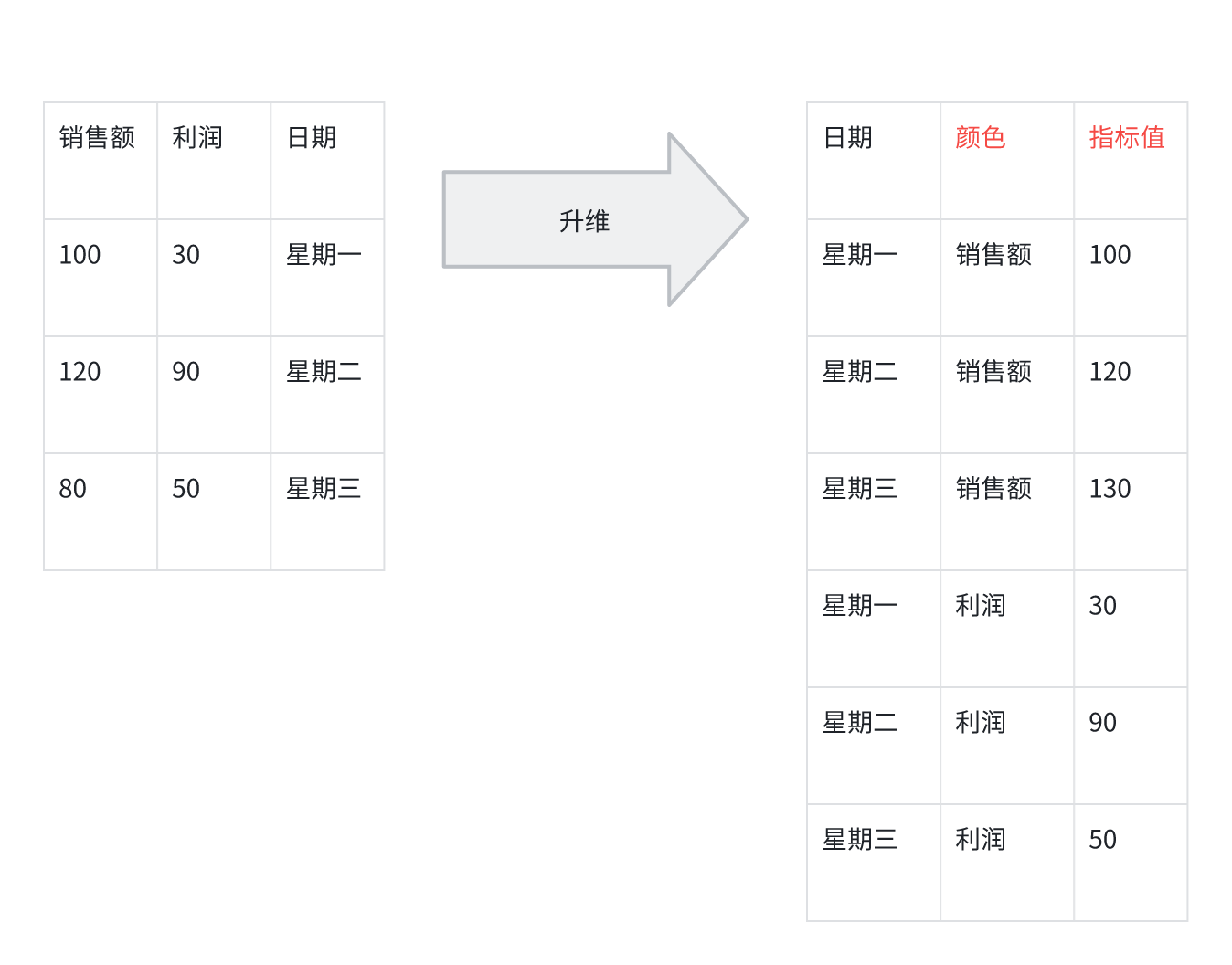
Task: Select 星期一 cell in the left table
Action: (x=324, y=255)
